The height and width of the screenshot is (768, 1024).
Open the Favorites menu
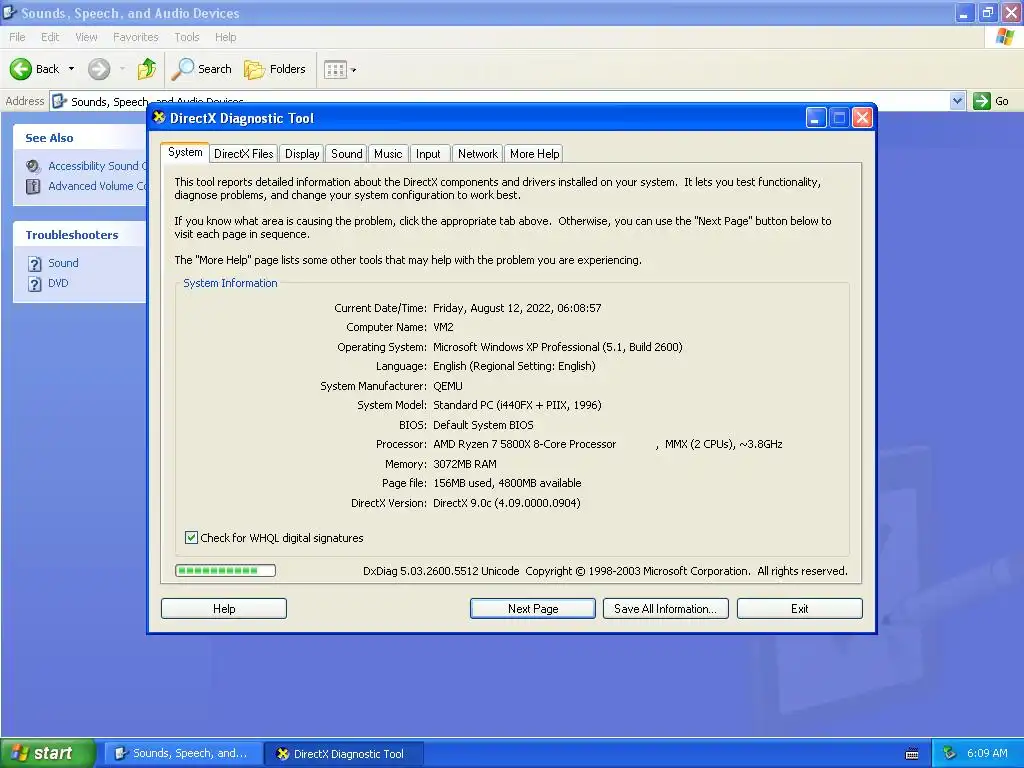pos(135,37)
